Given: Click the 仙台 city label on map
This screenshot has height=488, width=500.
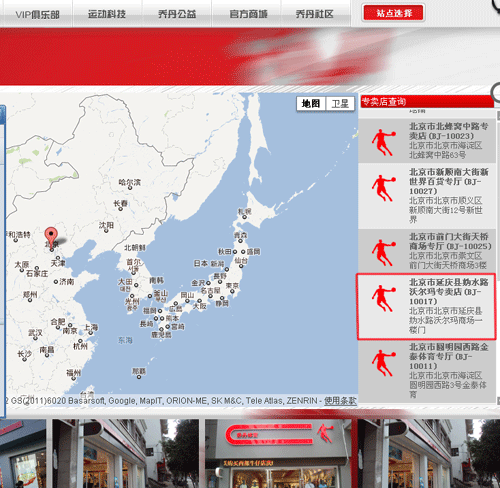Looking at the screenshot, I should (241, 260).
